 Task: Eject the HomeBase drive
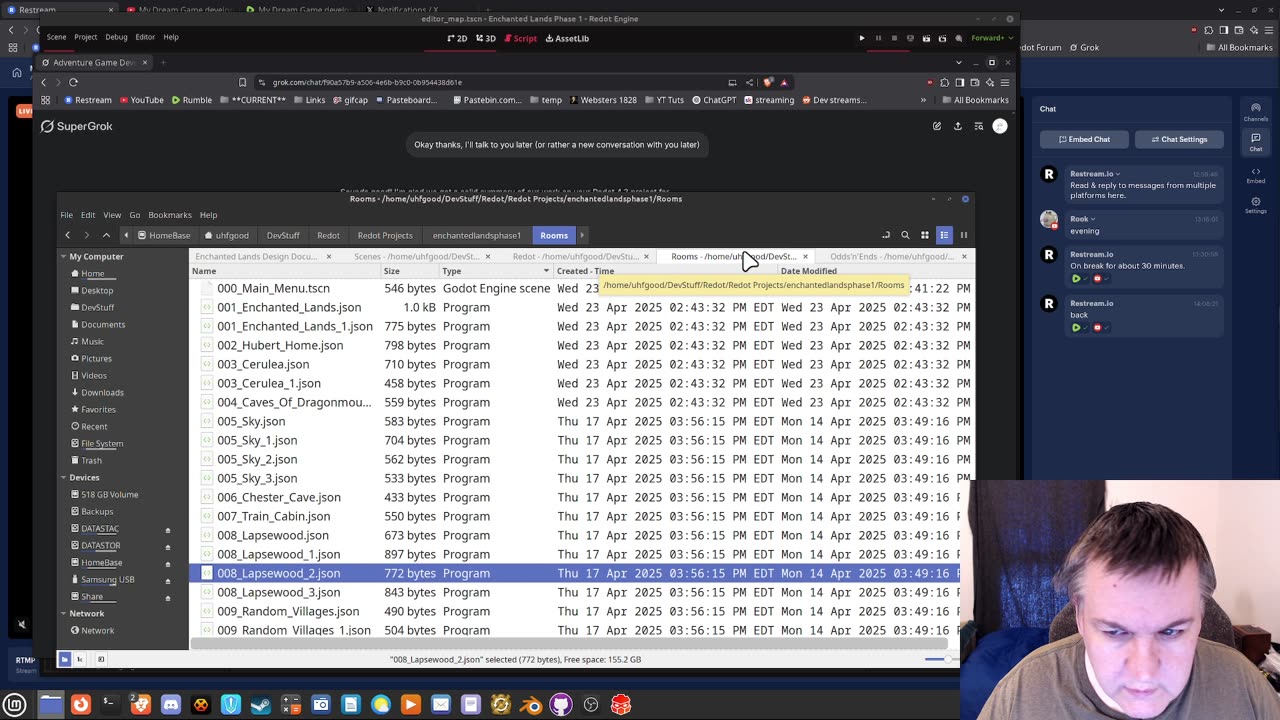click(x=168, y=563)
